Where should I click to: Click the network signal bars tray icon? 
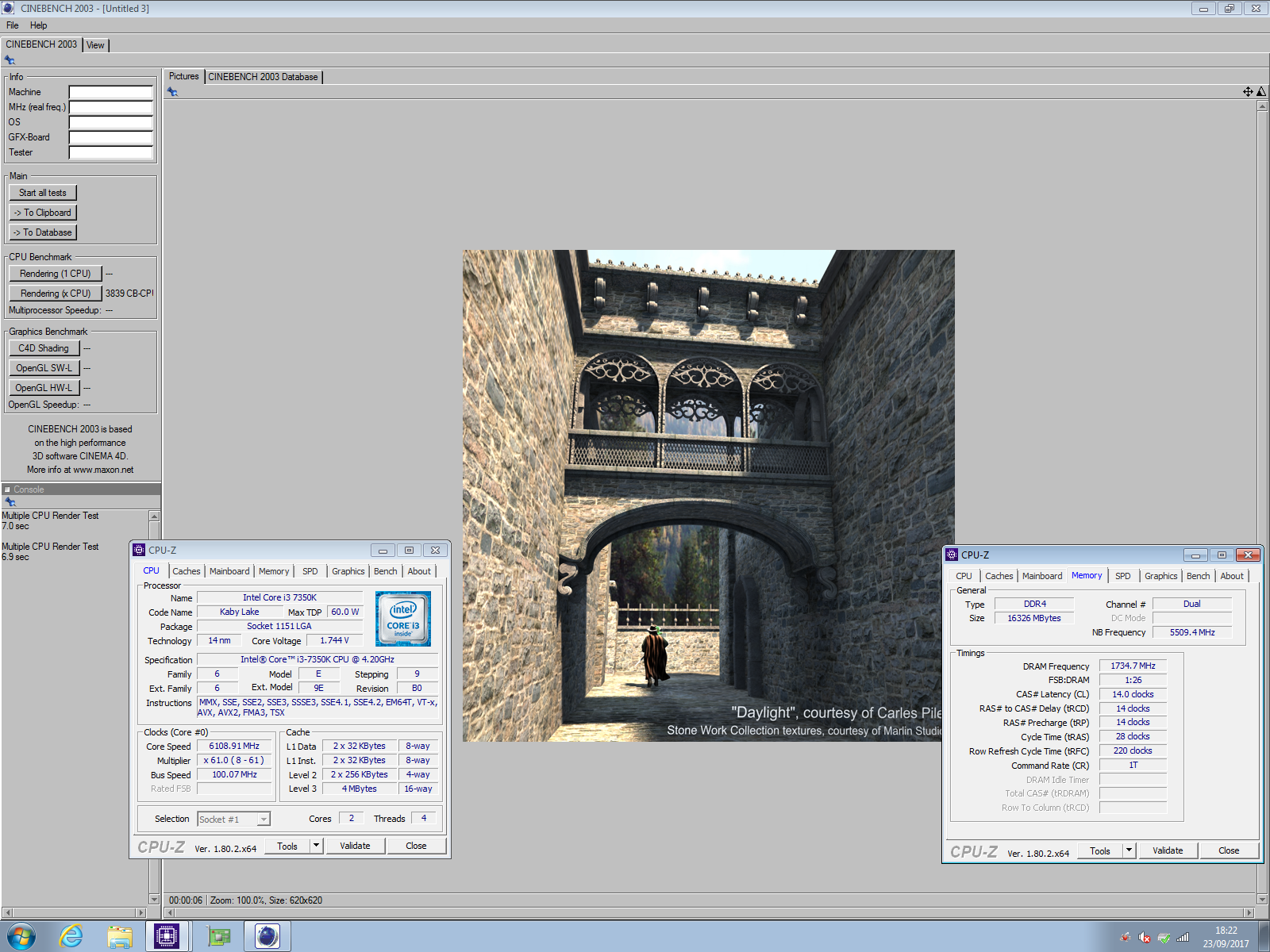(x=1183, y=937)
